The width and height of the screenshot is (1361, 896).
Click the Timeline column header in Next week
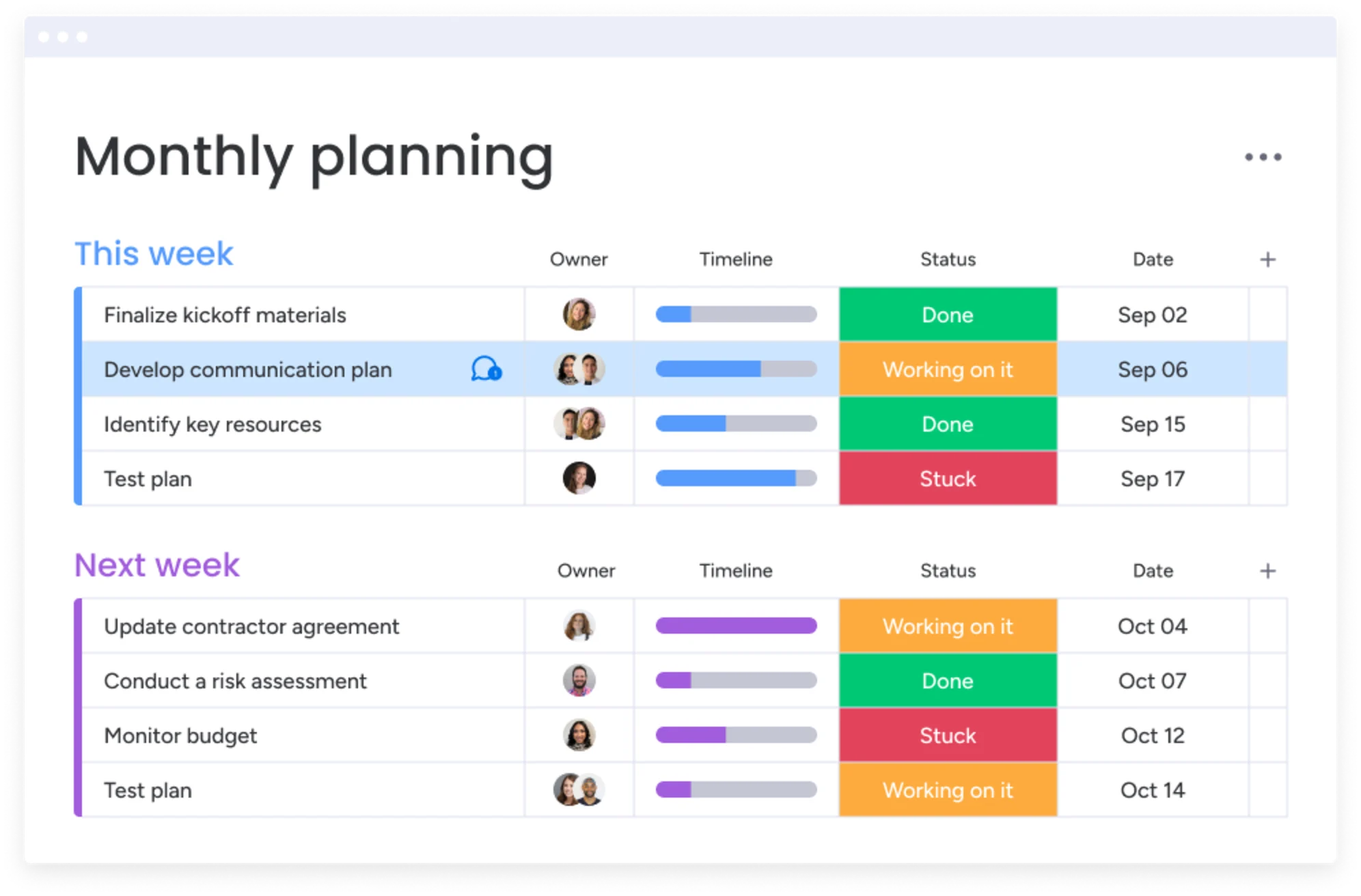point(736,571)
